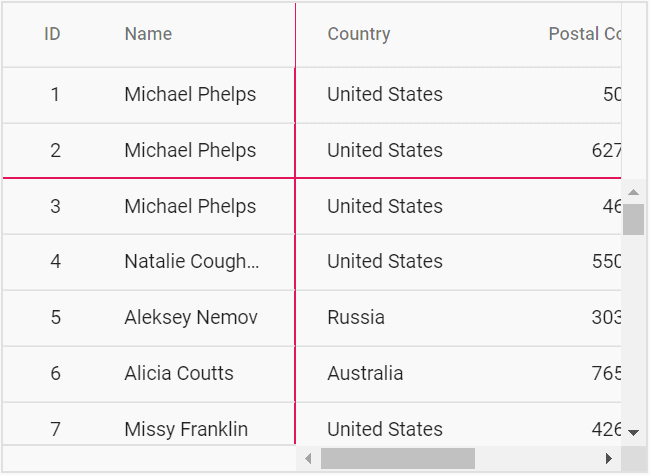650x475 pixels.
Task: Click the horizontal scrollbar left arrow
Action: (308, 458)
